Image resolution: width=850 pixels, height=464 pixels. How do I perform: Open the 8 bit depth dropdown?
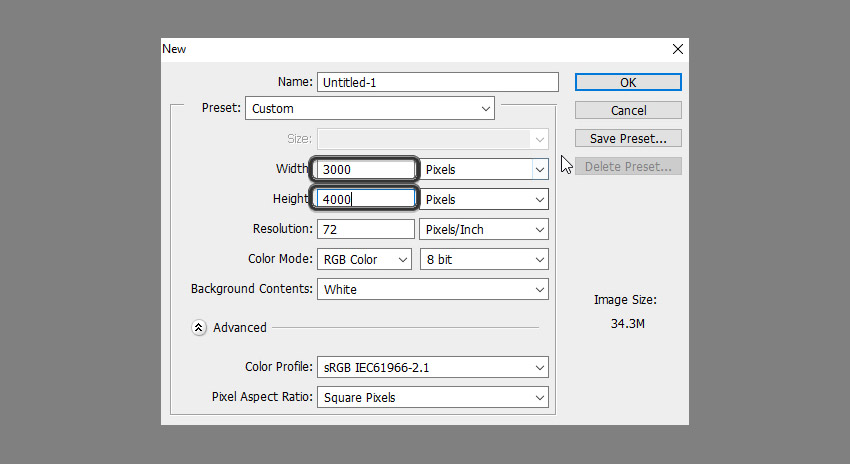click(x=484, y=259)
